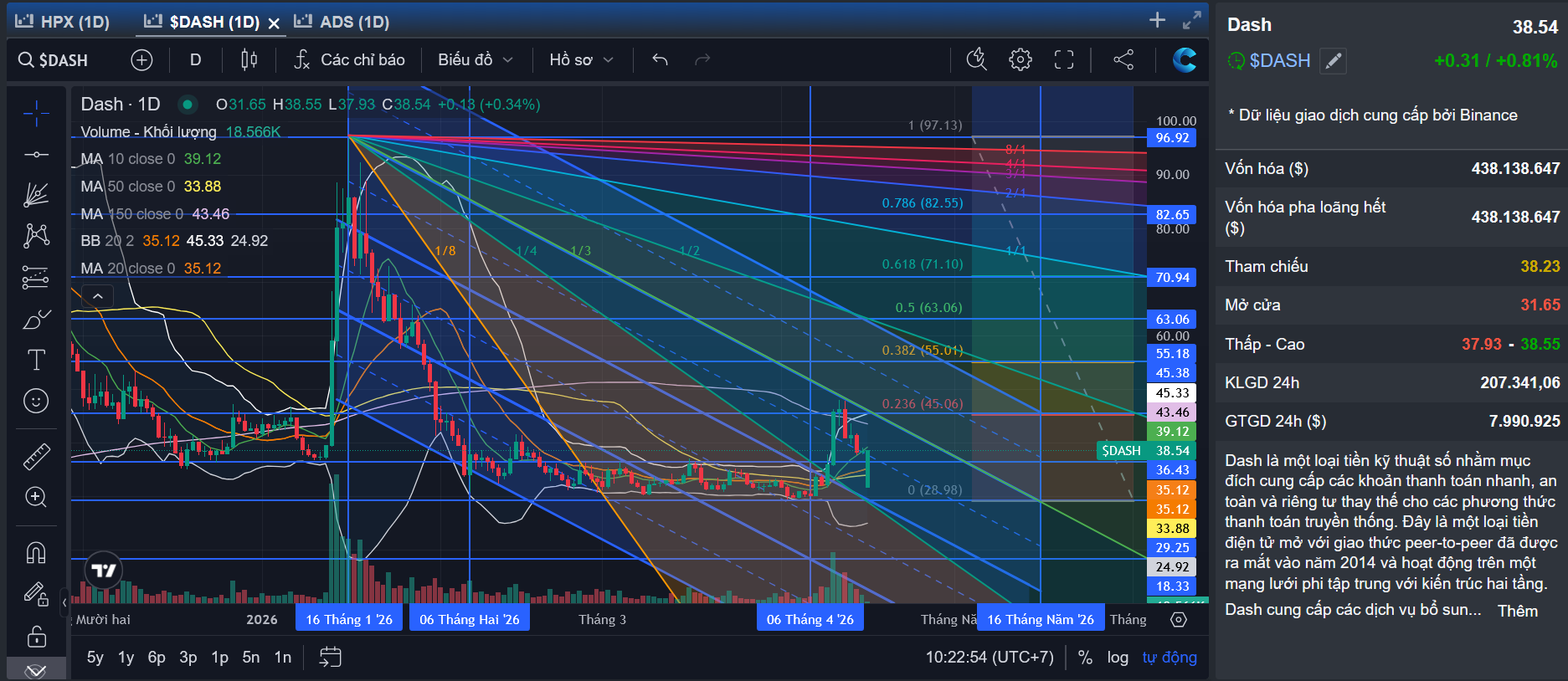
Task: Add a new chart tab
Action: point(1157,20)
